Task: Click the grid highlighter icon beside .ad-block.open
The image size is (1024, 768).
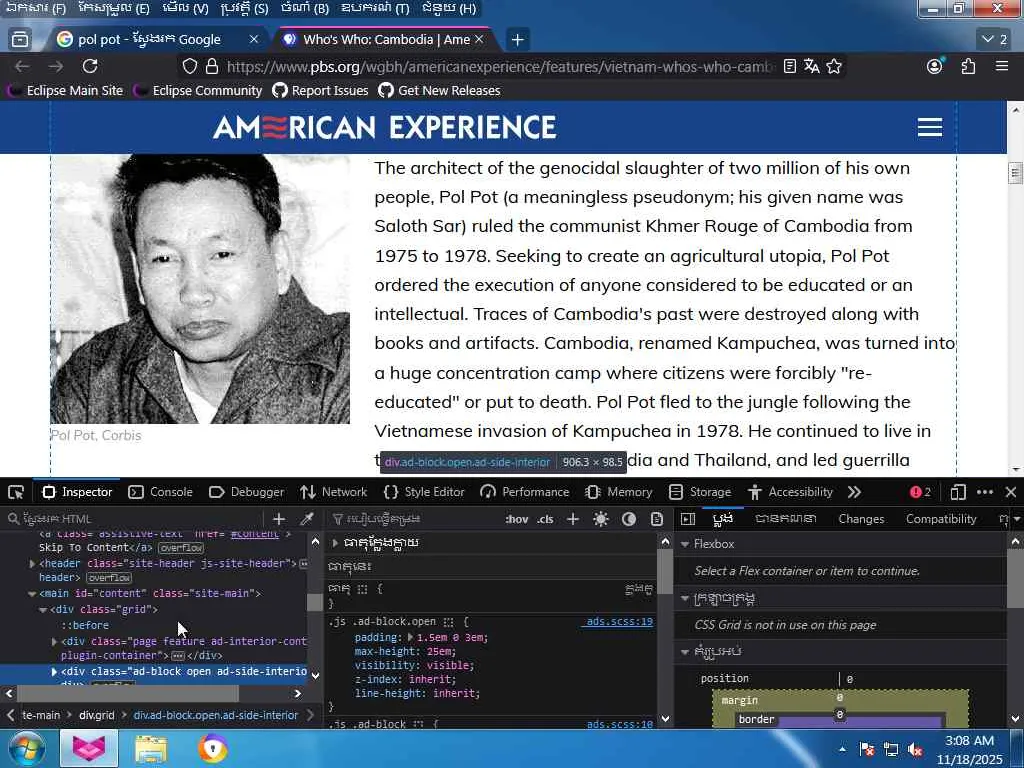Action: 449,622
